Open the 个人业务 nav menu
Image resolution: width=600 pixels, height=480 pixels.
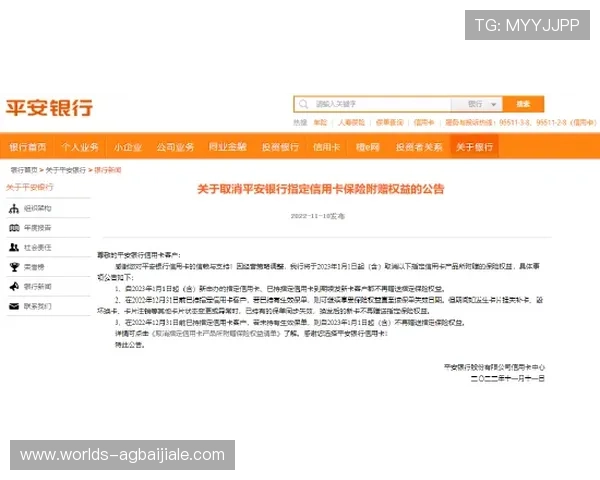coord(80,147)
